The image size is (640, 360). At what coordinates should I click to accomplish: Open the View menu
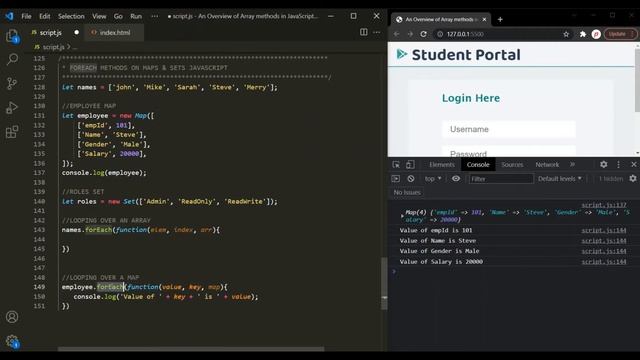[99, 16]
